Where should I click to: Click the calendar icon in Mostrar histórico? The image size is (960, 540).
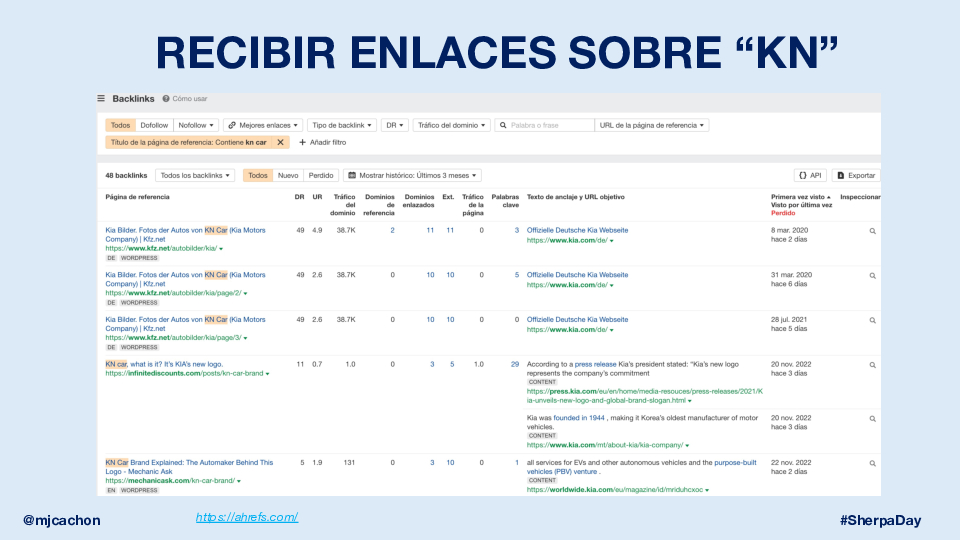point(352,176)
